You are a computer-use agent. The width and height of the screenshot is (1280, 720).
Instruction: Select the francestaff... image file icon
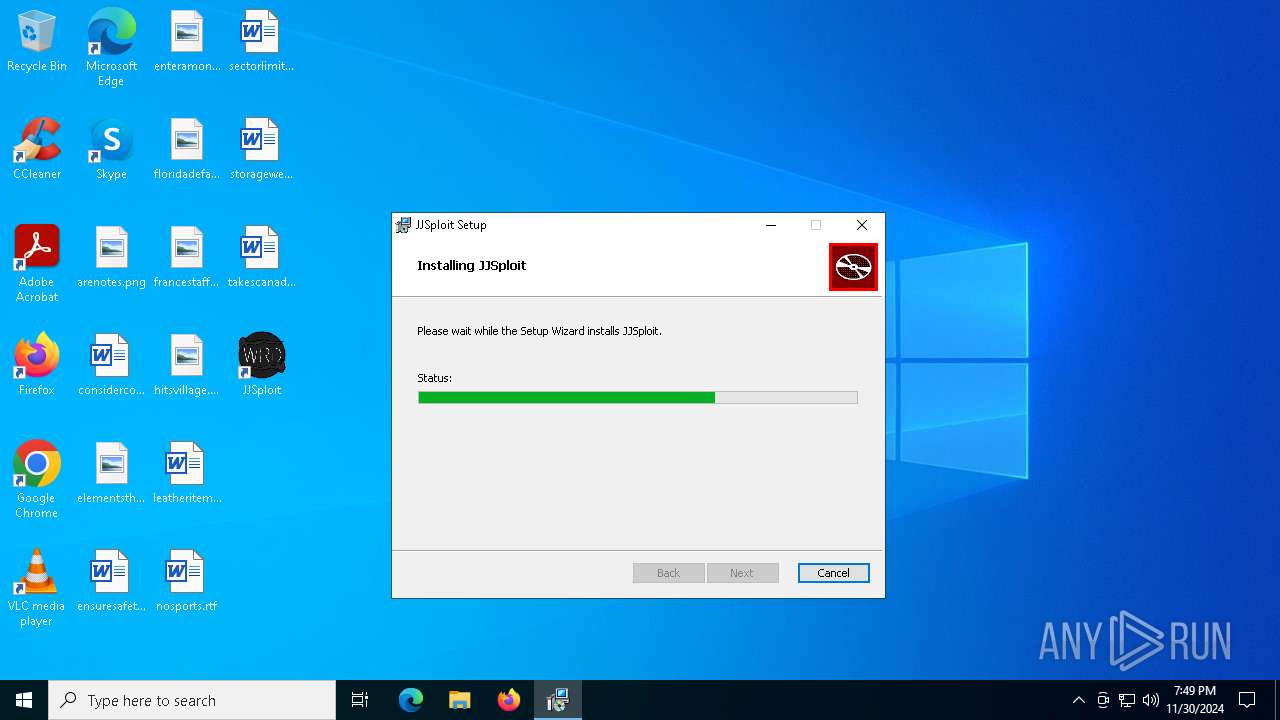click(187, 257)
